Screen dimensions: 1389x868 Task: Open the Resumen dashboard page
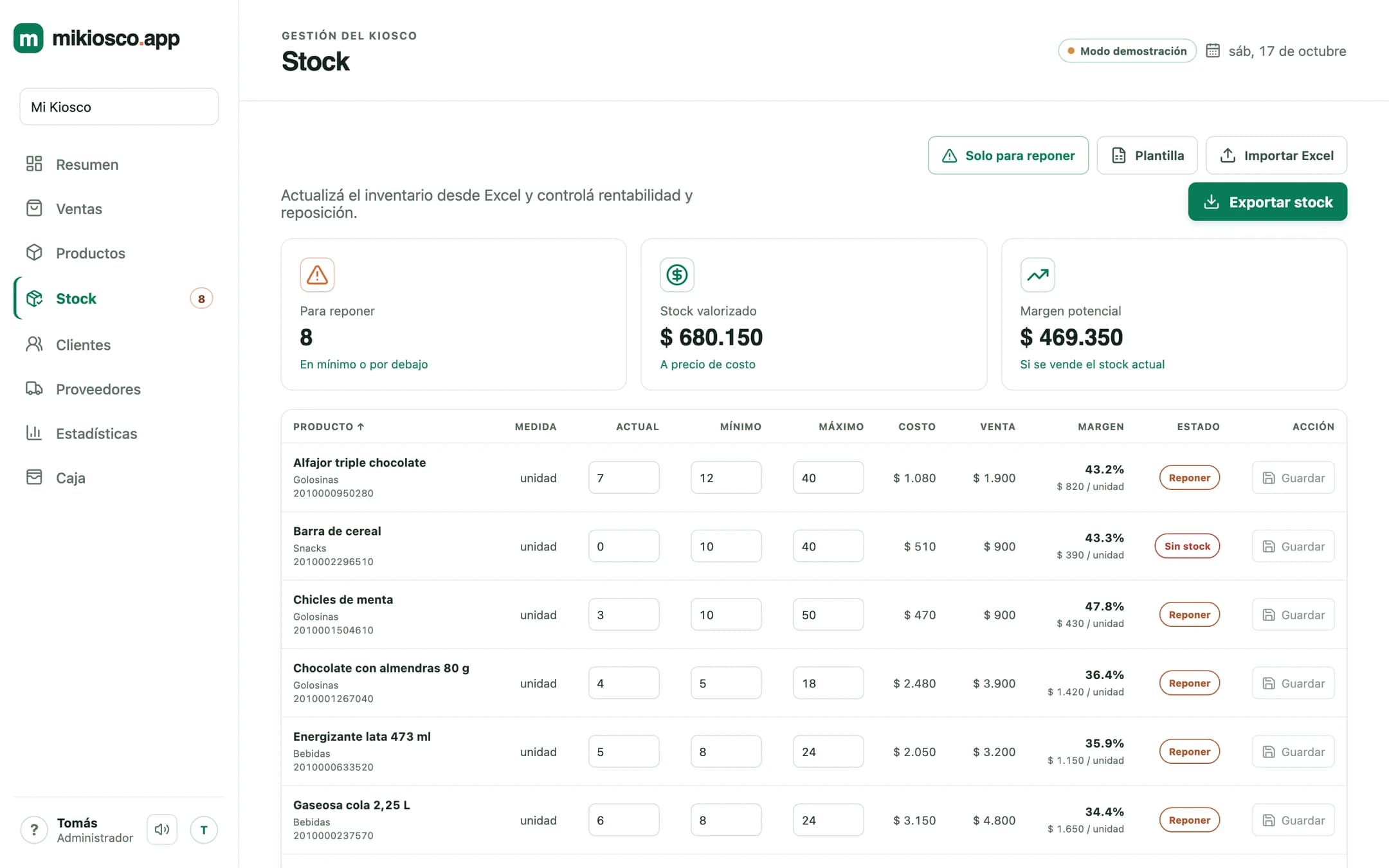click(x=119, y=164)
